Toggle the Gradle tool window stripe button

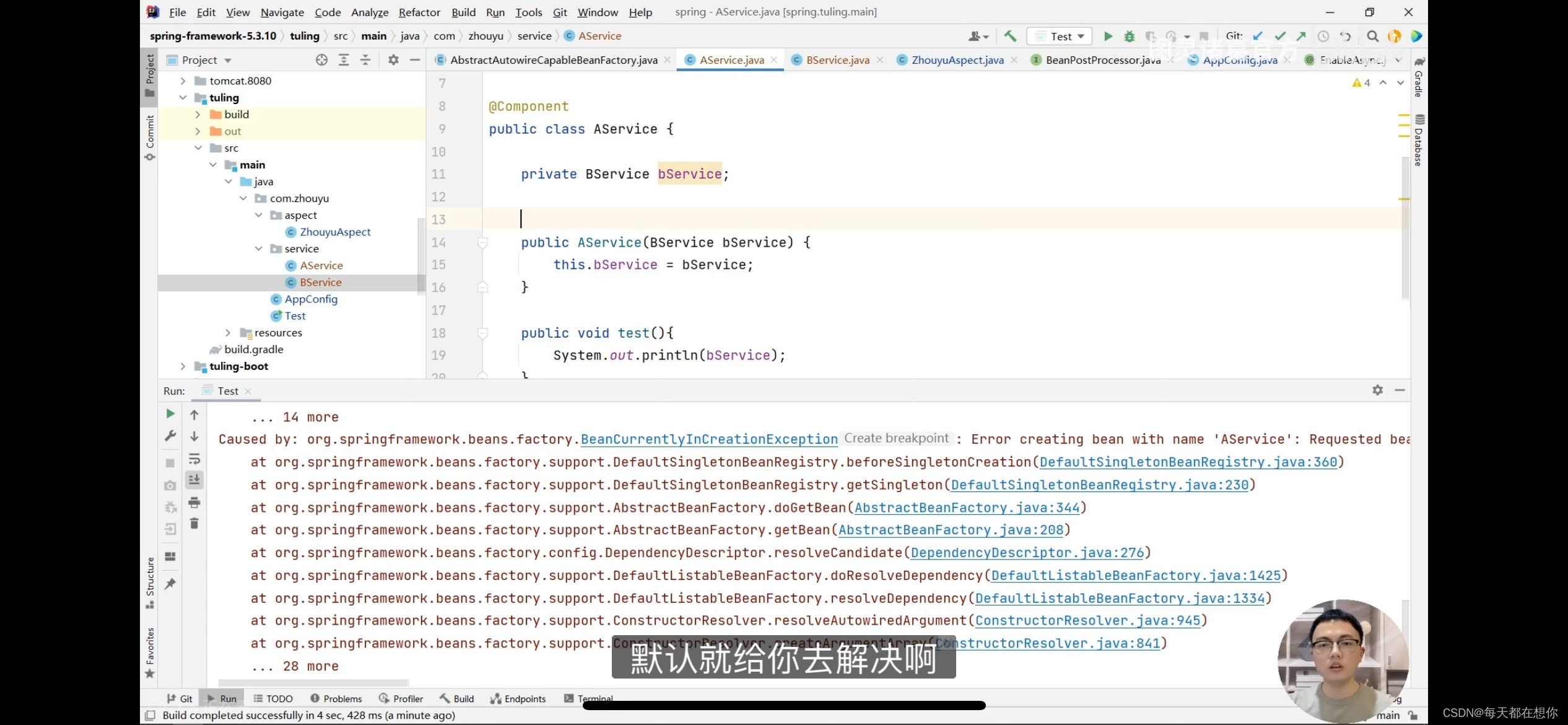[x=1419, y=77]
